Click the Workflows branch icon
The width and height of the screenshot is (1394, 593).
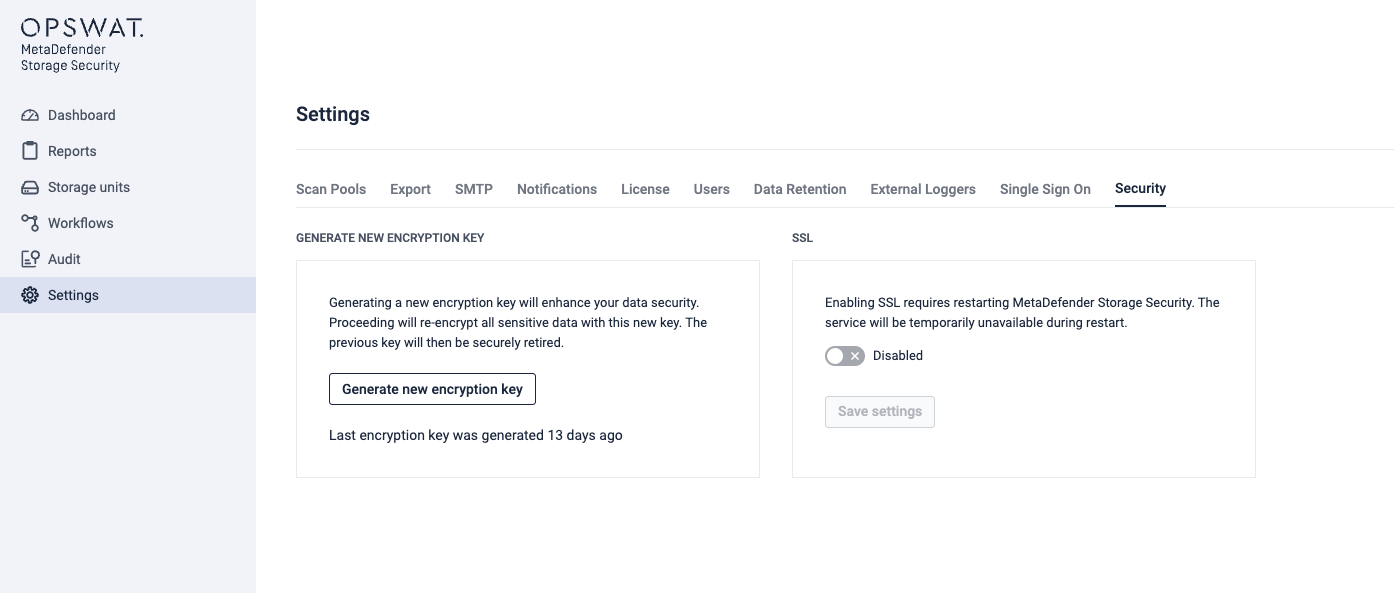pos(30,223)
